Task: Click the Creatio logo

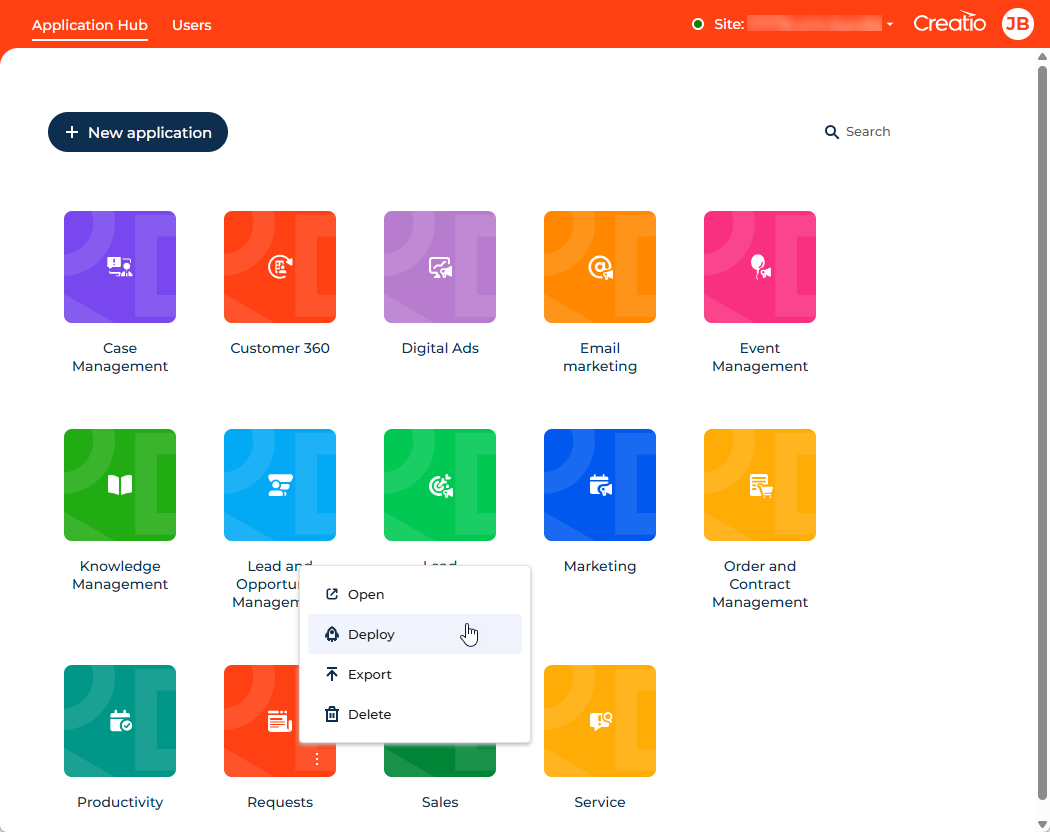Action: pyautogui.click(x=949, y=23)
